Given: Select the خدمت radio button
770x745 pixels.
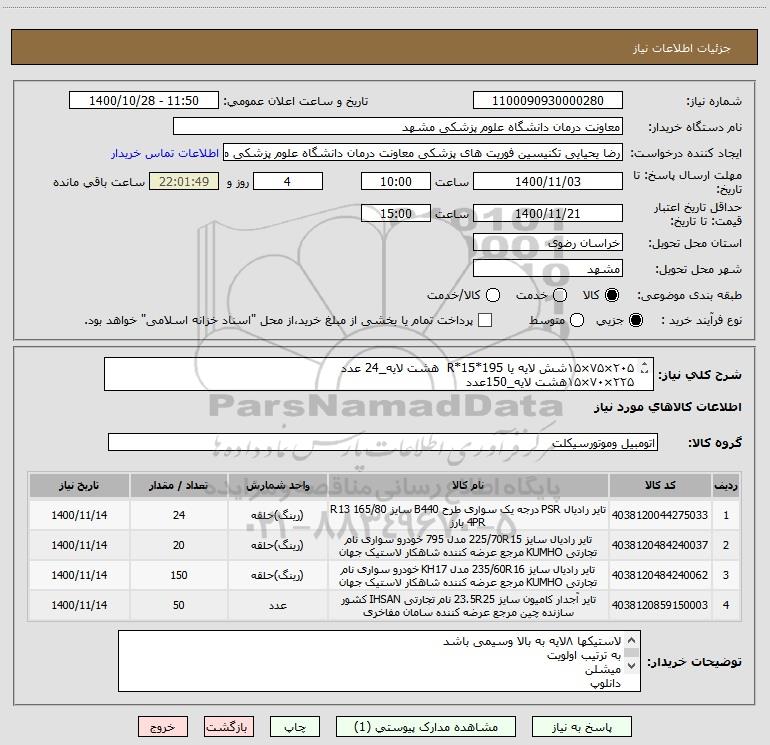Looking at the screenshot, I should 560,295.
